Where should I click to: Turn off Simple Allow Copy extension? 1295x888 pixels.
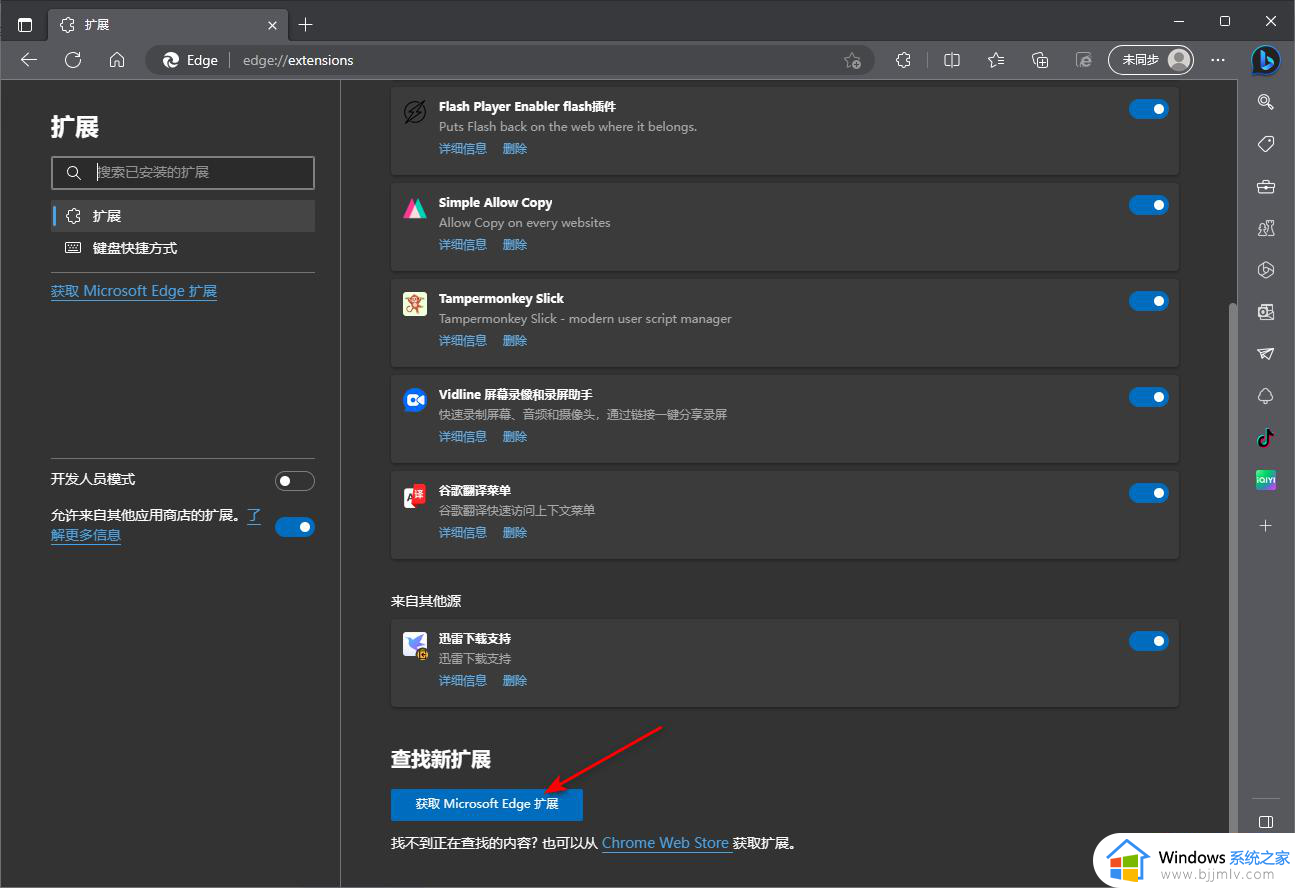point(1149,205)
